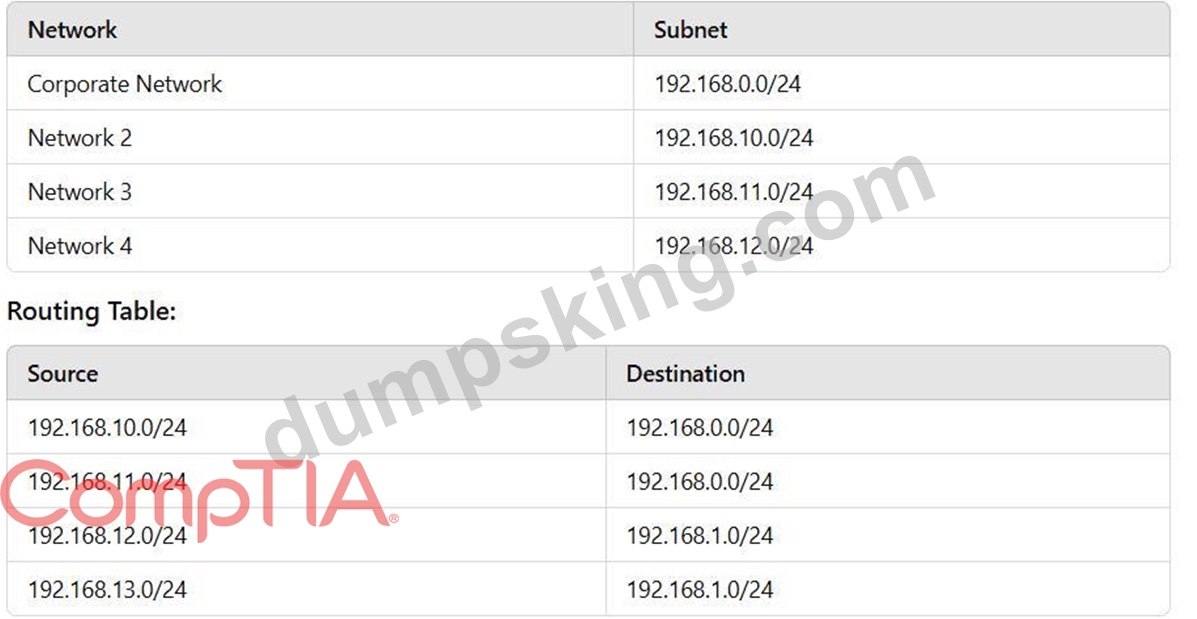Click the first row destination 192.168.0.0/24
Image resolution: width=1197 pixels, height=619 pixels.
tap(699, 427)
